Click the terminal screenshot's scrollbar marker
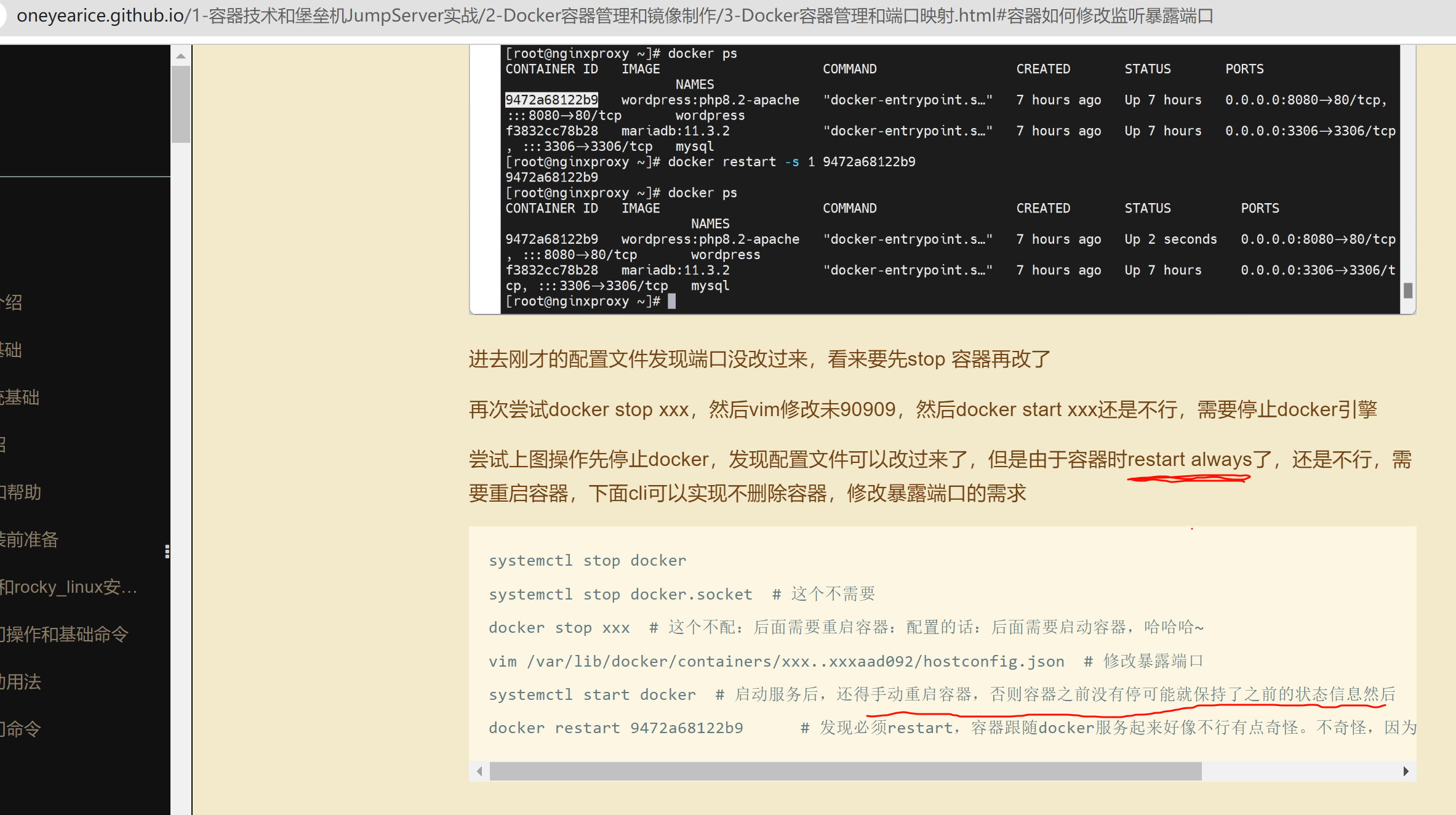This screenshot has height=815, width=1456. click(x=1407, y=291)
